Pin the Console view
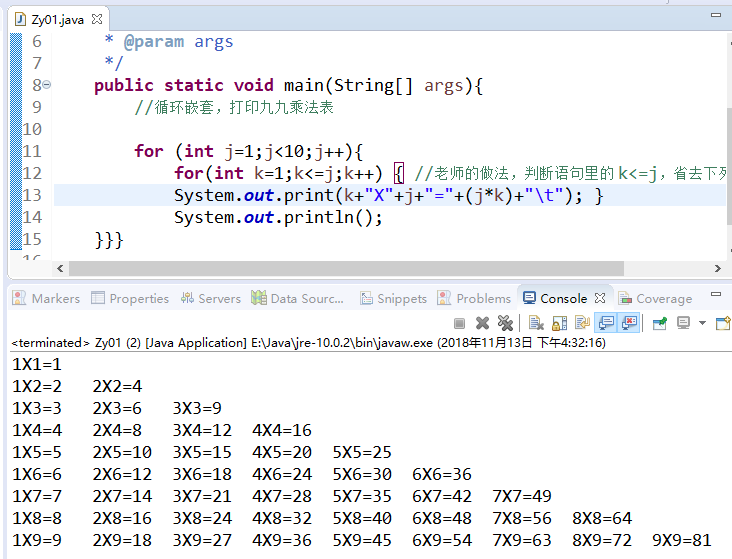Viewport: 732px width, 559px height. pos(660,323)
